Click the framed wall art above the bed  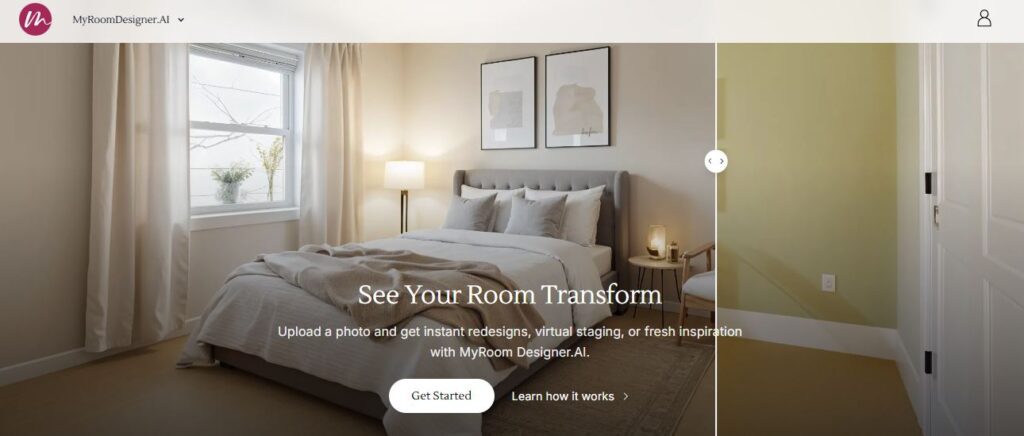point(545,98)
